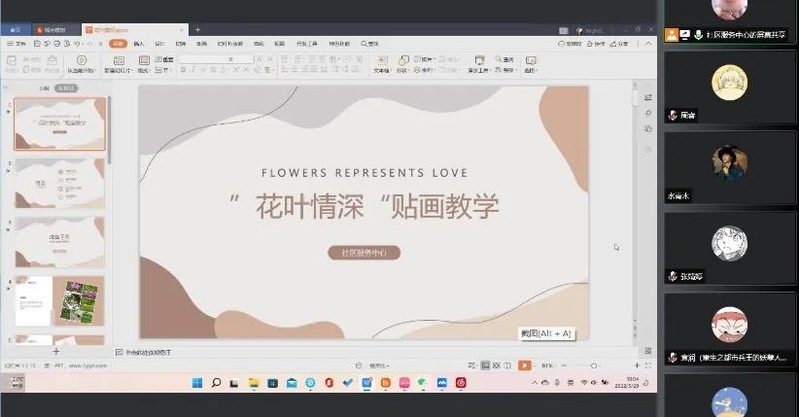Toggle bold formatting
799x417 pixels.
(183, 70)
